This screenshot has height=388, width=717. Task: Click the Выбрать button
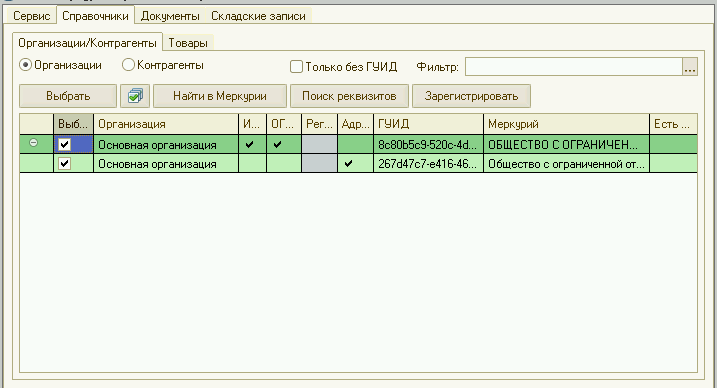coord(68,96)
